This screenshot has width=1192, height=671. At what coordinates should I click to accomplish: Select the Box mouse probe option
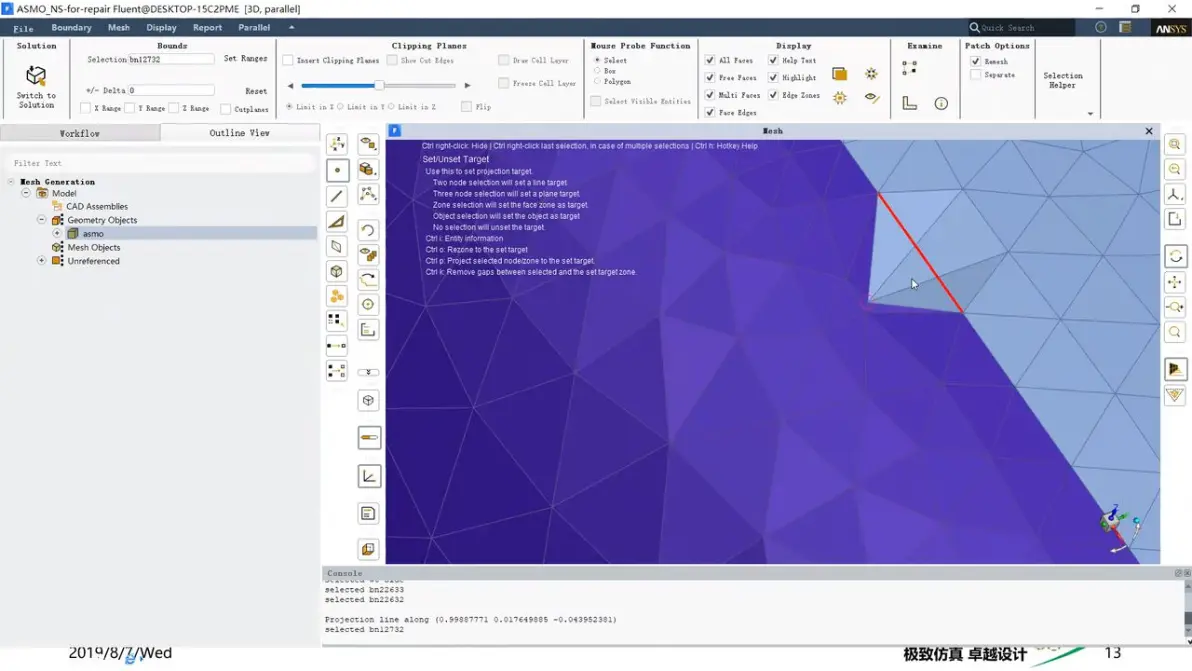coord(598,71)
